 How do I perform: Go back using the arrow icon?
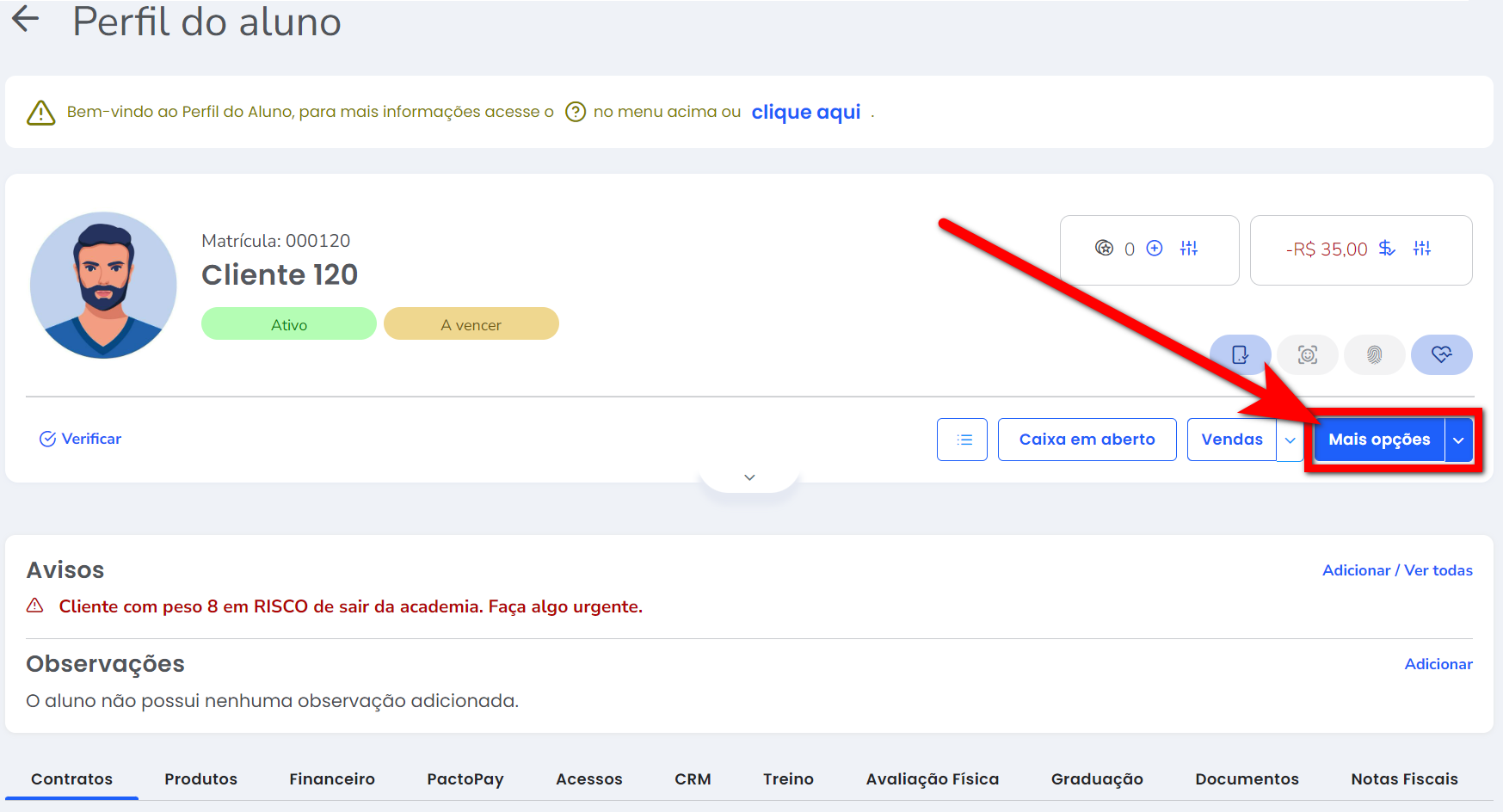tap(26, 19)
